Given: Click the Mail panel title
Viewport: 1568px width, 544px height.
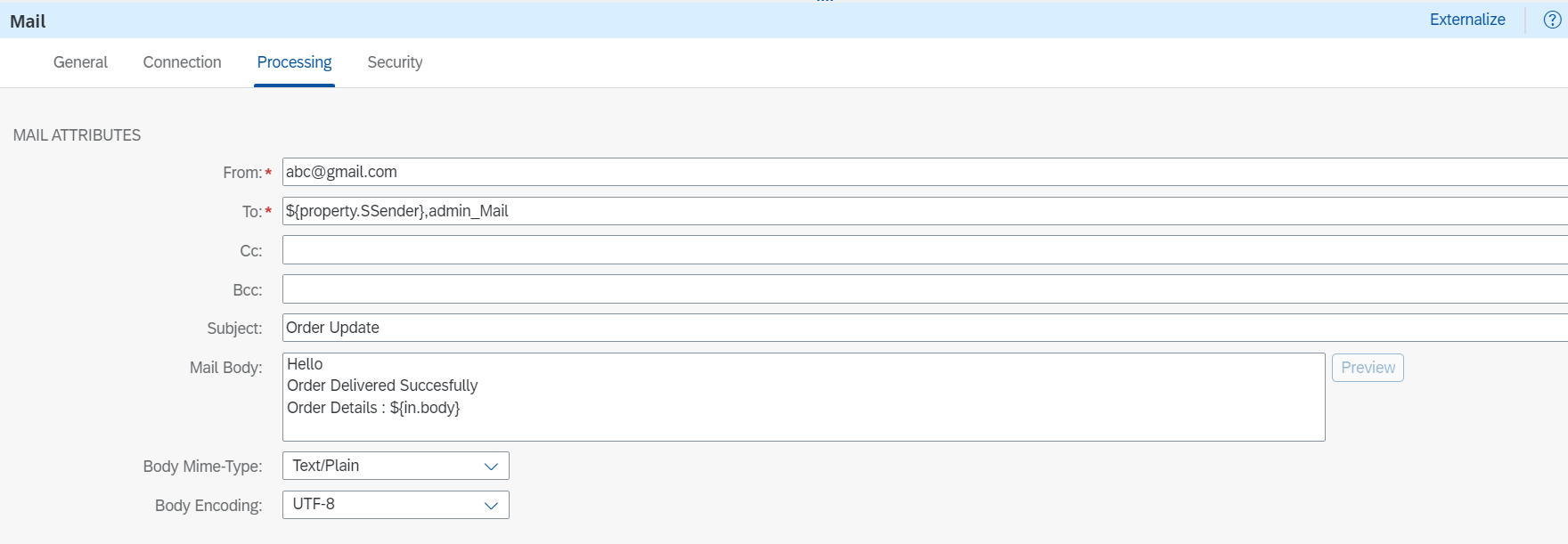Looking at the screenshot, I should pyautogui.click(x=28, y=21).
